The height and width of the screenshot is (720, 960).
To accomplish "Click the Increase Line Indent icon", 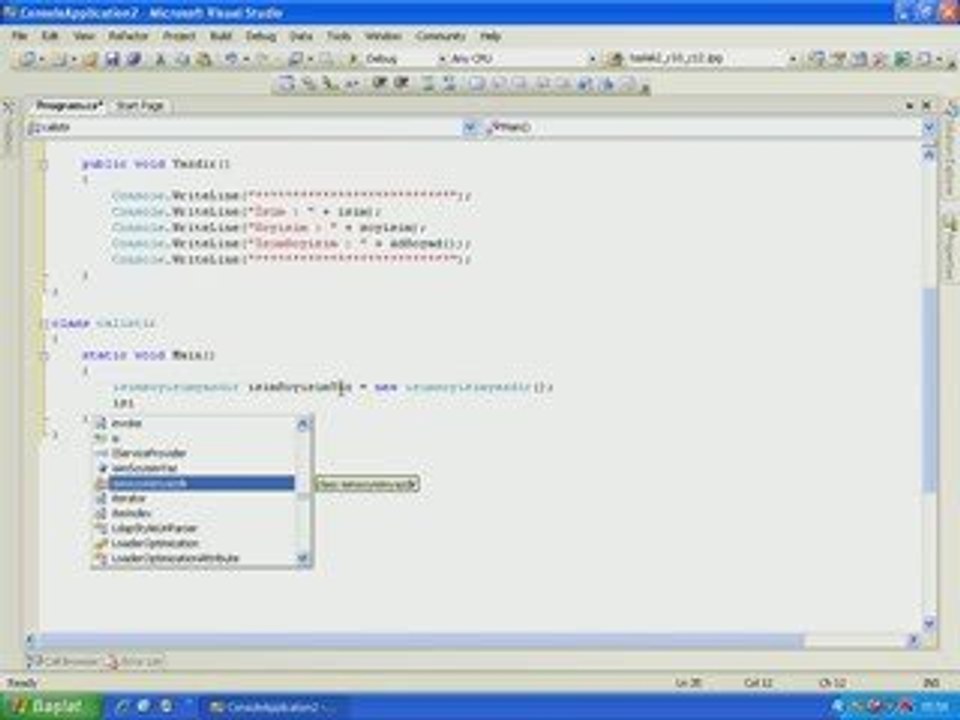I will 402,83.
